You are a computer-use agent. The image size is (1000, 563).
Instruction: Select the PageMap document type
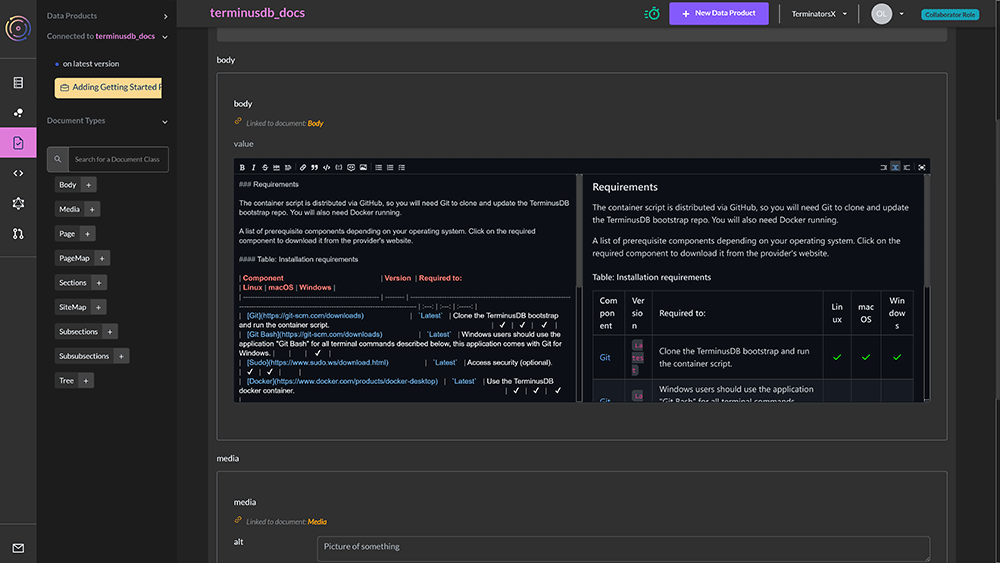(74, 258)
